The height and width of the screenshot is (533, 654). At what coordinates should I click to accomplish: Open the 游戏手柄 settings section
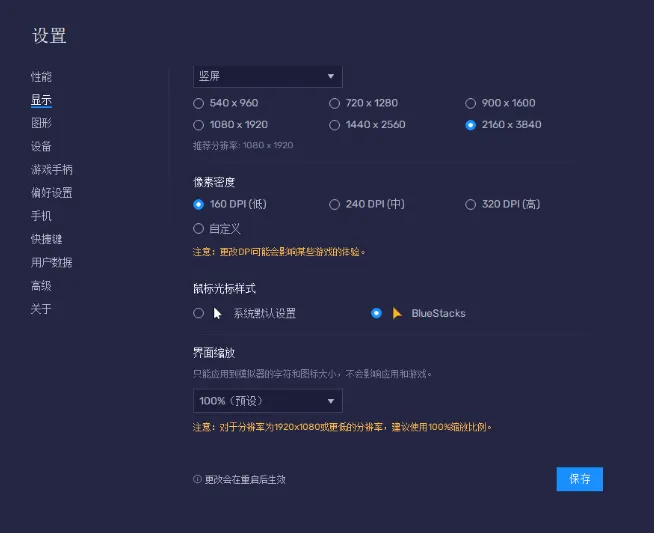pos(52,169)
